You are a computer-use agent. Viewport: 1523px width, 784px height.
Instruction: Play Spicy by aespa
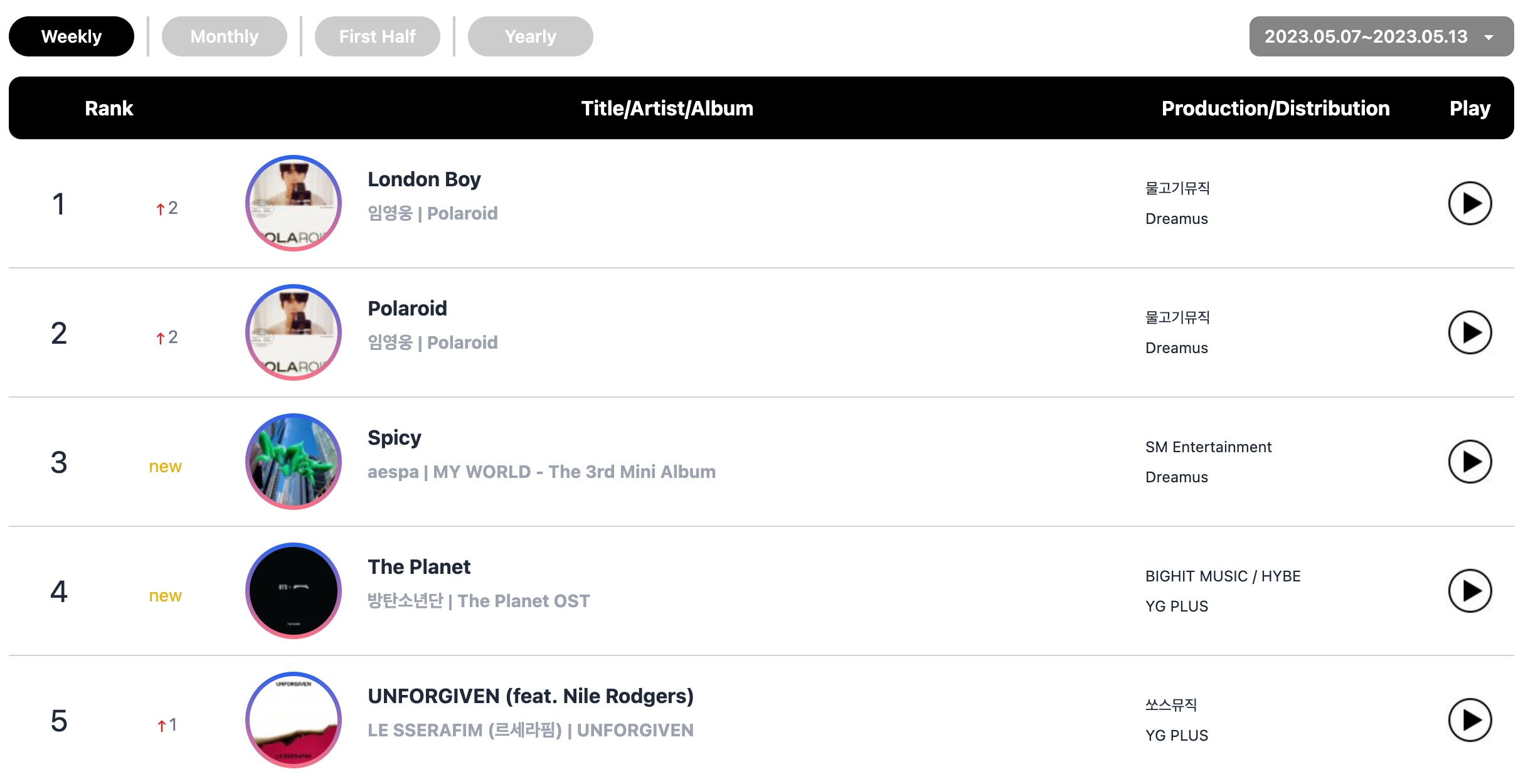1470,462
